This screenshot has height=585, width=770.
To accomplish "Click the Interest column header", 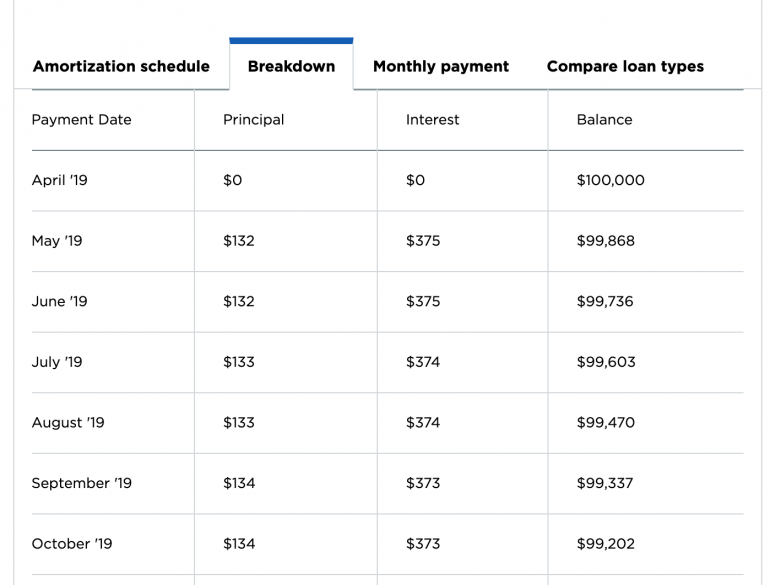I will point(432,120).
